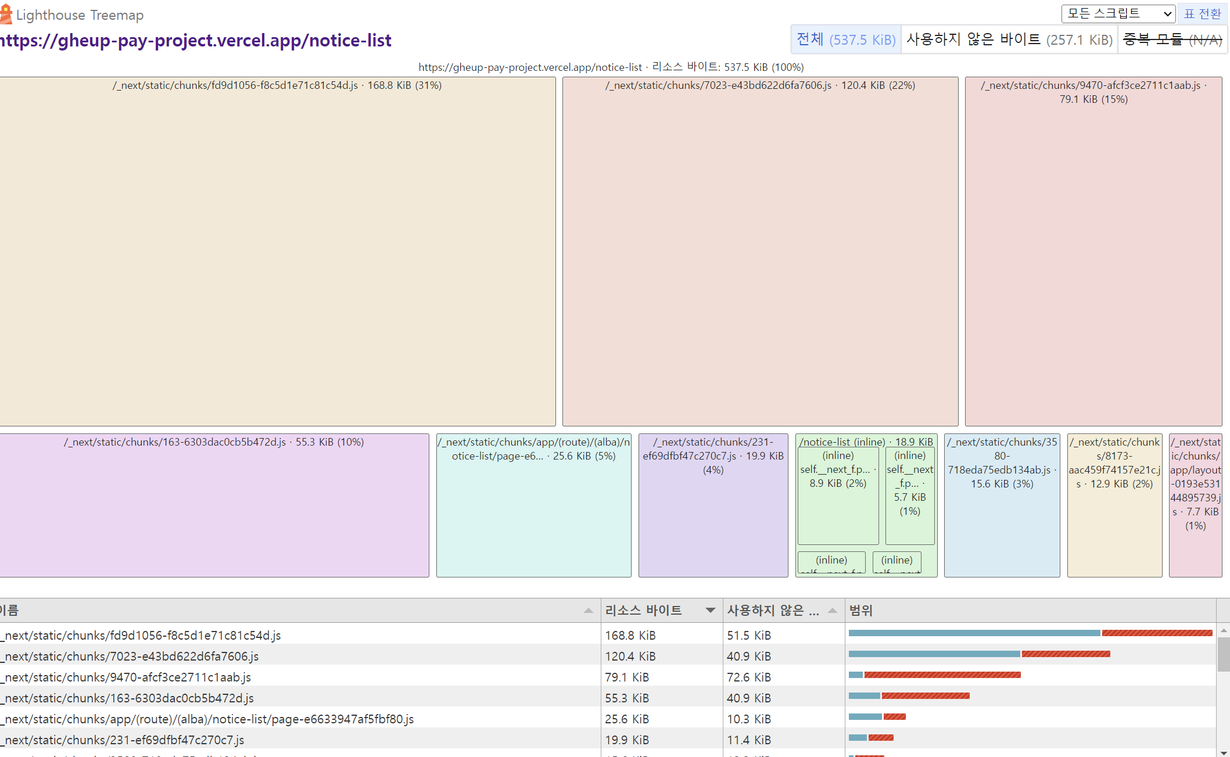Click table row 9470-afcf3ce2711c1aab.js name
Screen dimensions: 1230x757
pos(126,677)
